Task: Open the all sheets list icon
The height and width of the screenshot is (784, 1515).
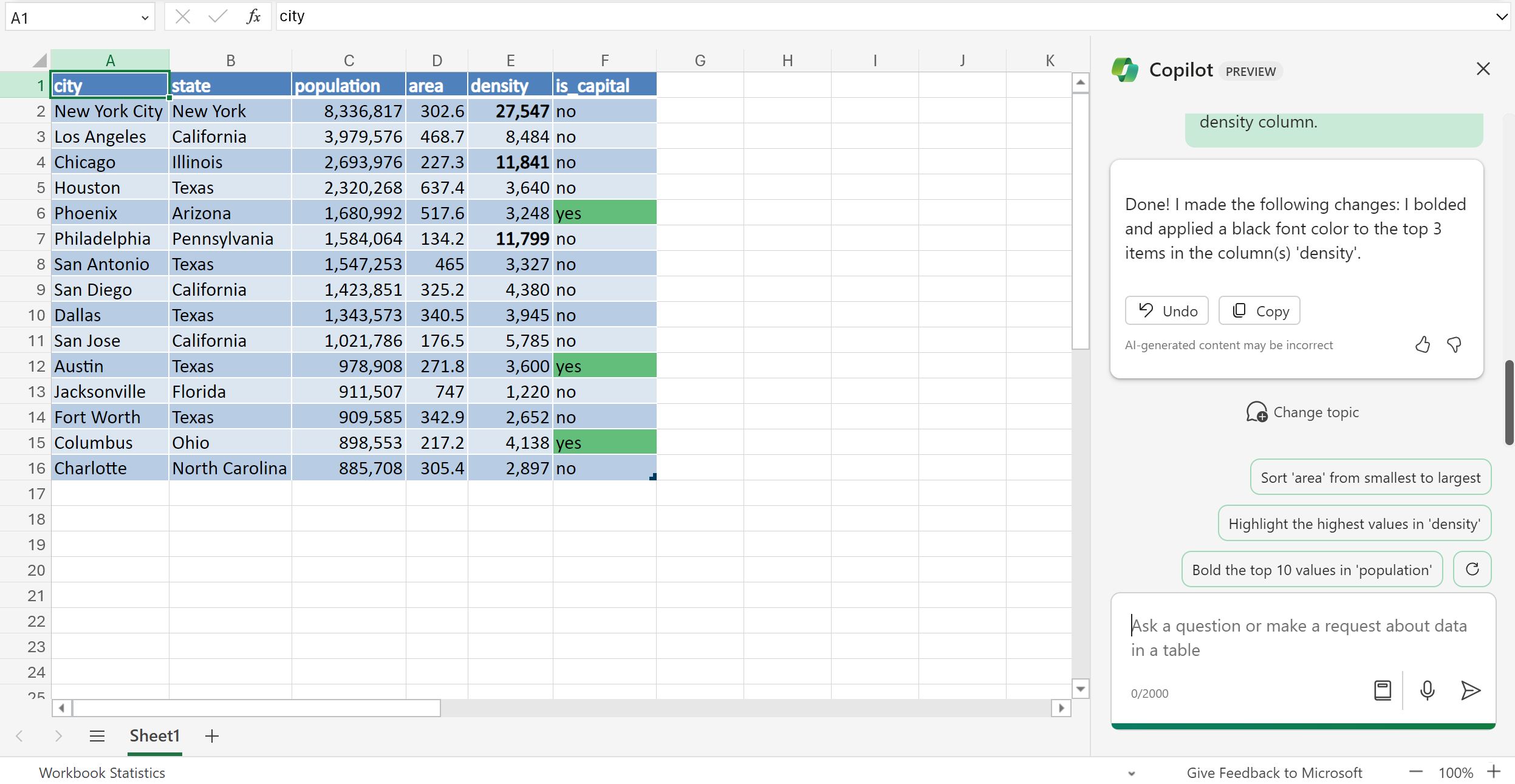Action: 97,736
